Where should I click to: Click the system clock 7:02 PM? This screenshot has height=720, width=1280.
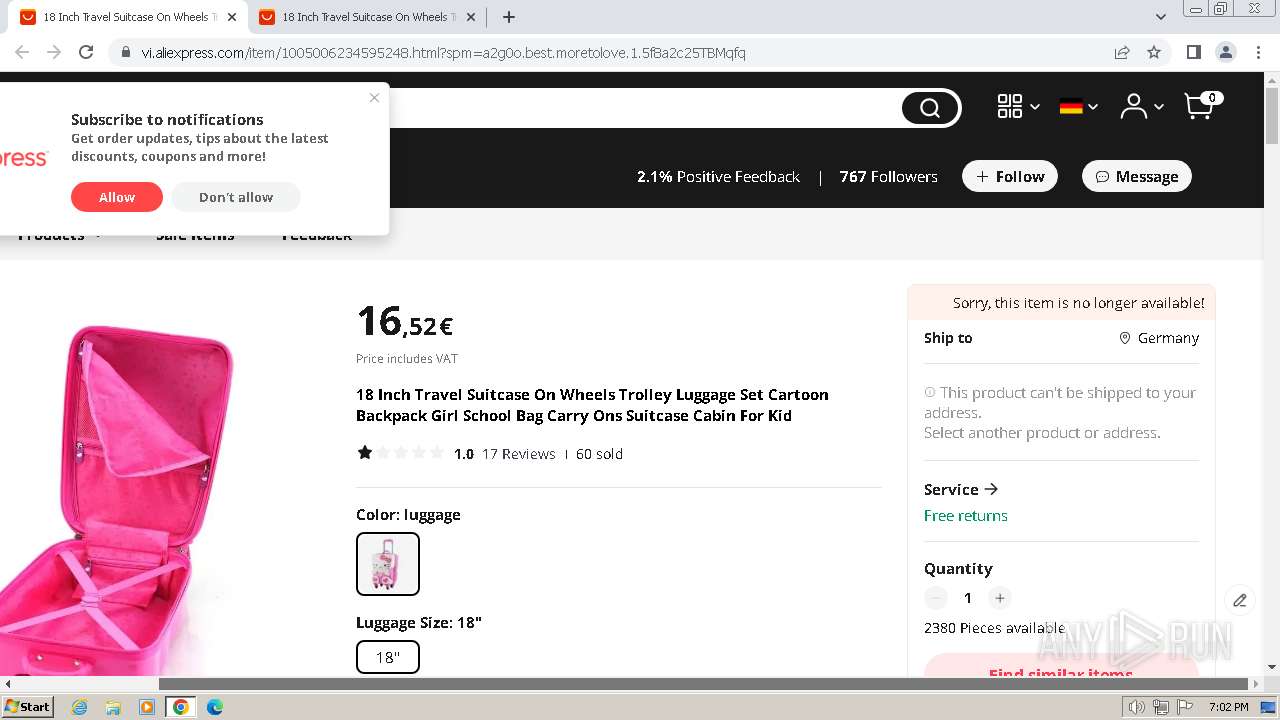[x=1228, y=707]
